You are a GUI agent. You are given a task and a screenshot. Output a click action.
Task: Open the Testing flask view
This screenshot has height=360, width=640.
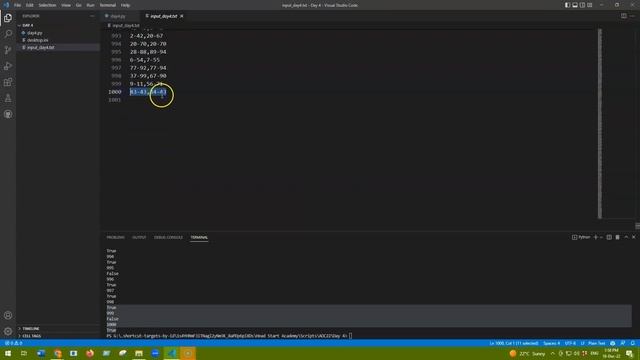click(x=8, y=98)
